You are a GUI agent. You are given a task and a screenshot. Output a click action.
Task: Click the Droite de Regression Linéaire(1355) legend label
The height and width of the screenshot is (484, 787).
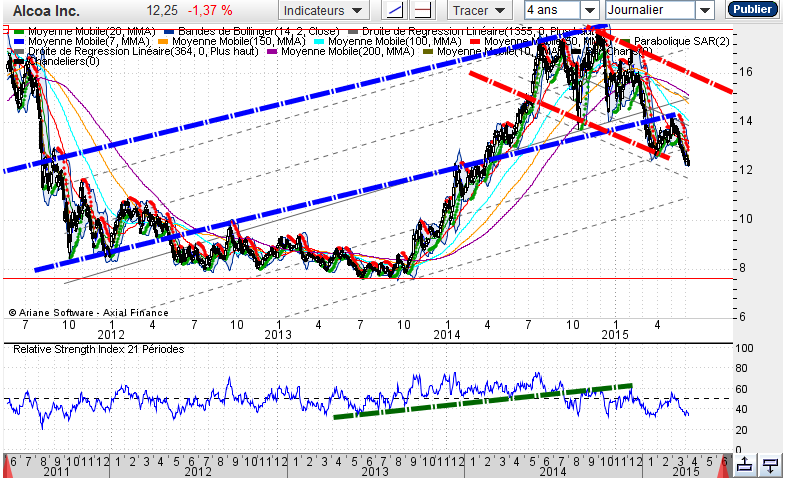[x=478, y=32]
